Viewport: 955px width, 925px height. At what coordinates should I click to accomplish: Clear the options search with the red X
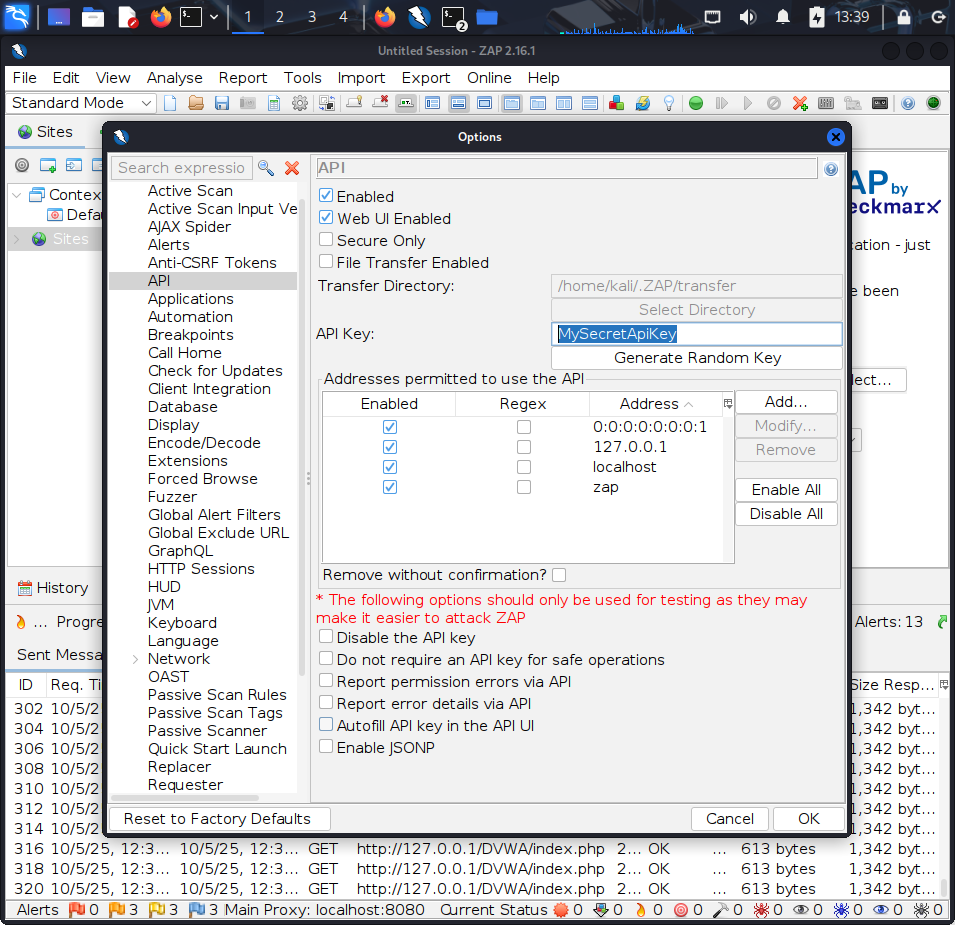(292, 167)
